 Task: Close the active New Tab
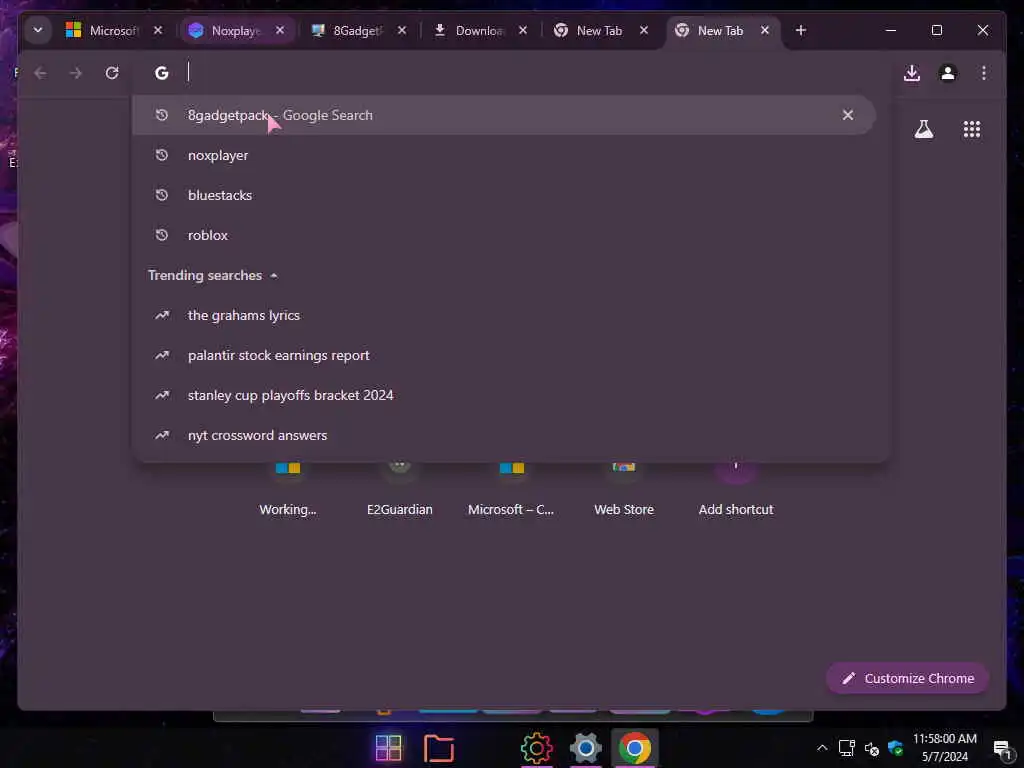[x=764, y=30]
